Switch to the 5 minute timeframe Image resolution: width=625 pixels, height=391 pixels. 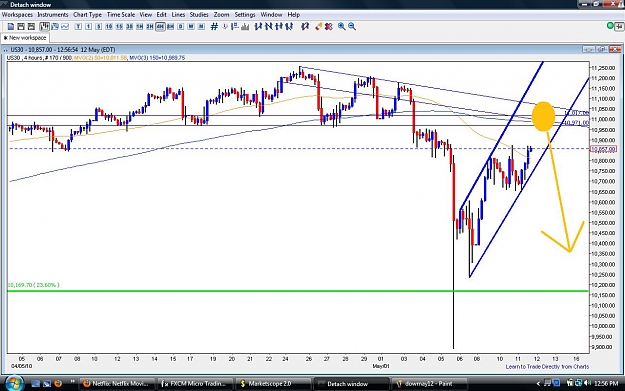[x=98, y=27]
